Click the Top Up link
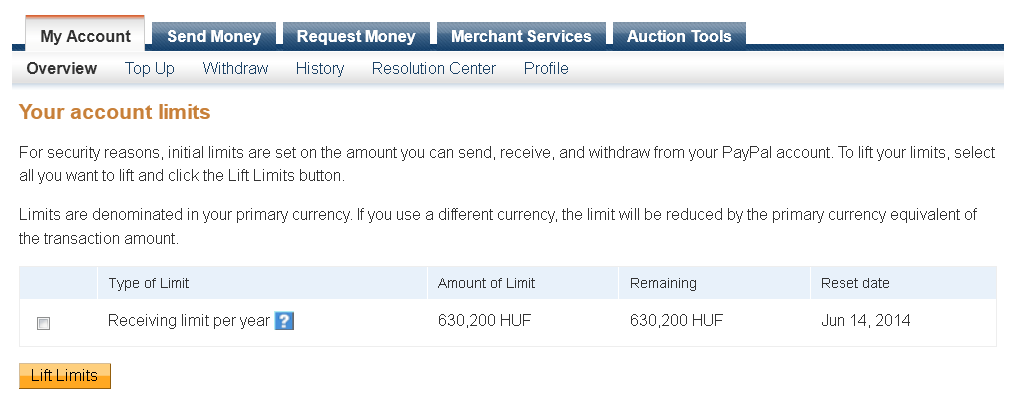 click(149, 68)
